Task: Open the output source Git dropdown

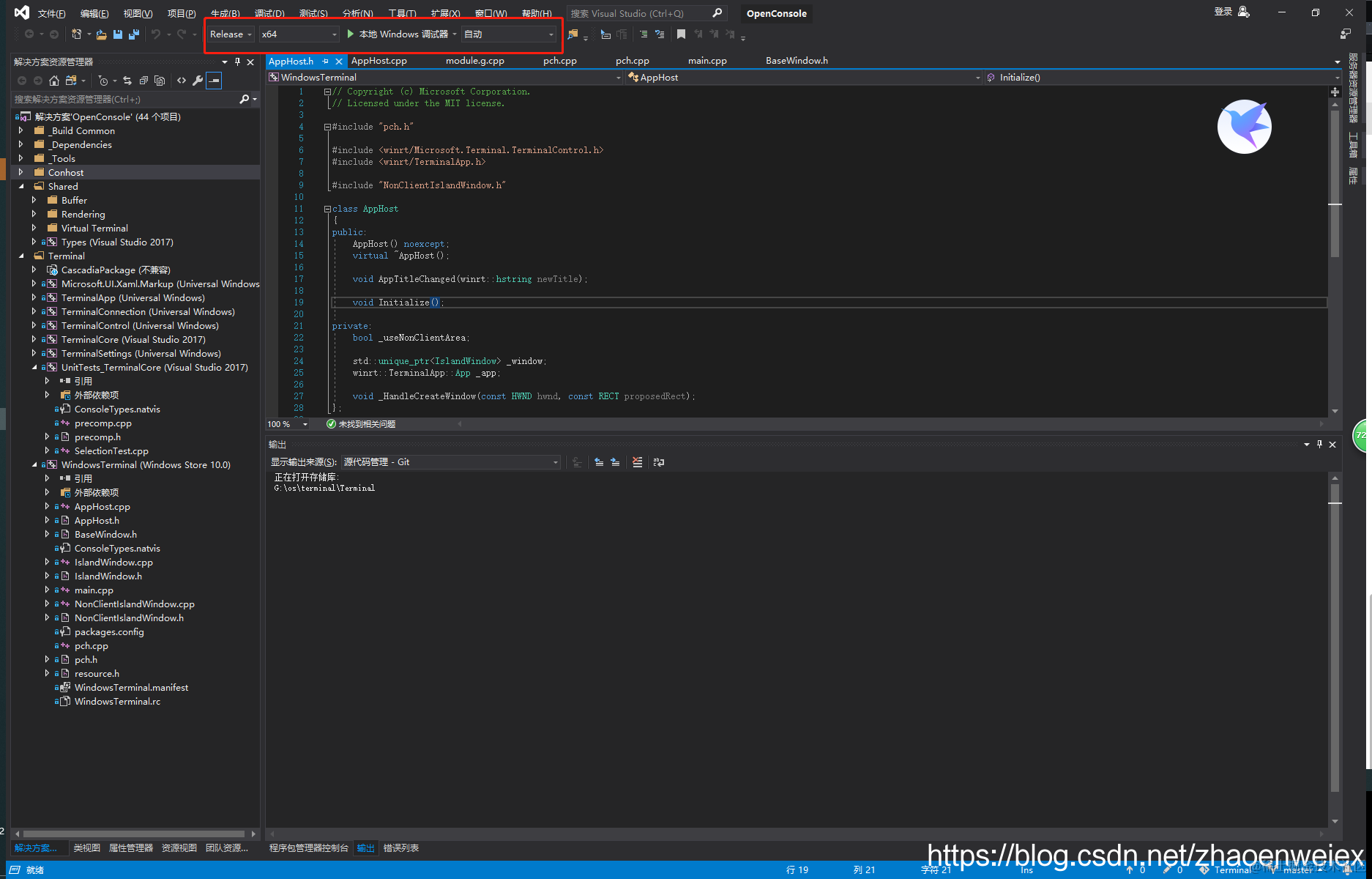Action: pos(451,462)
